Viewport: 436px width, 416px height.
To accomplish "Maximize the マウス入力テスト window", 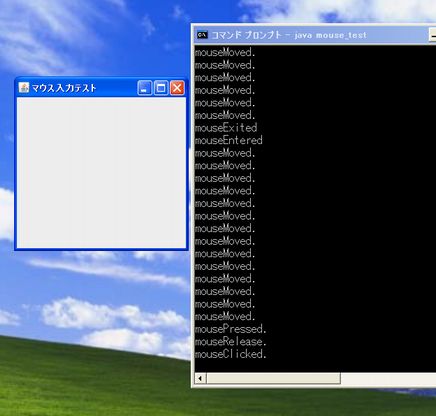I will point(161,88).
